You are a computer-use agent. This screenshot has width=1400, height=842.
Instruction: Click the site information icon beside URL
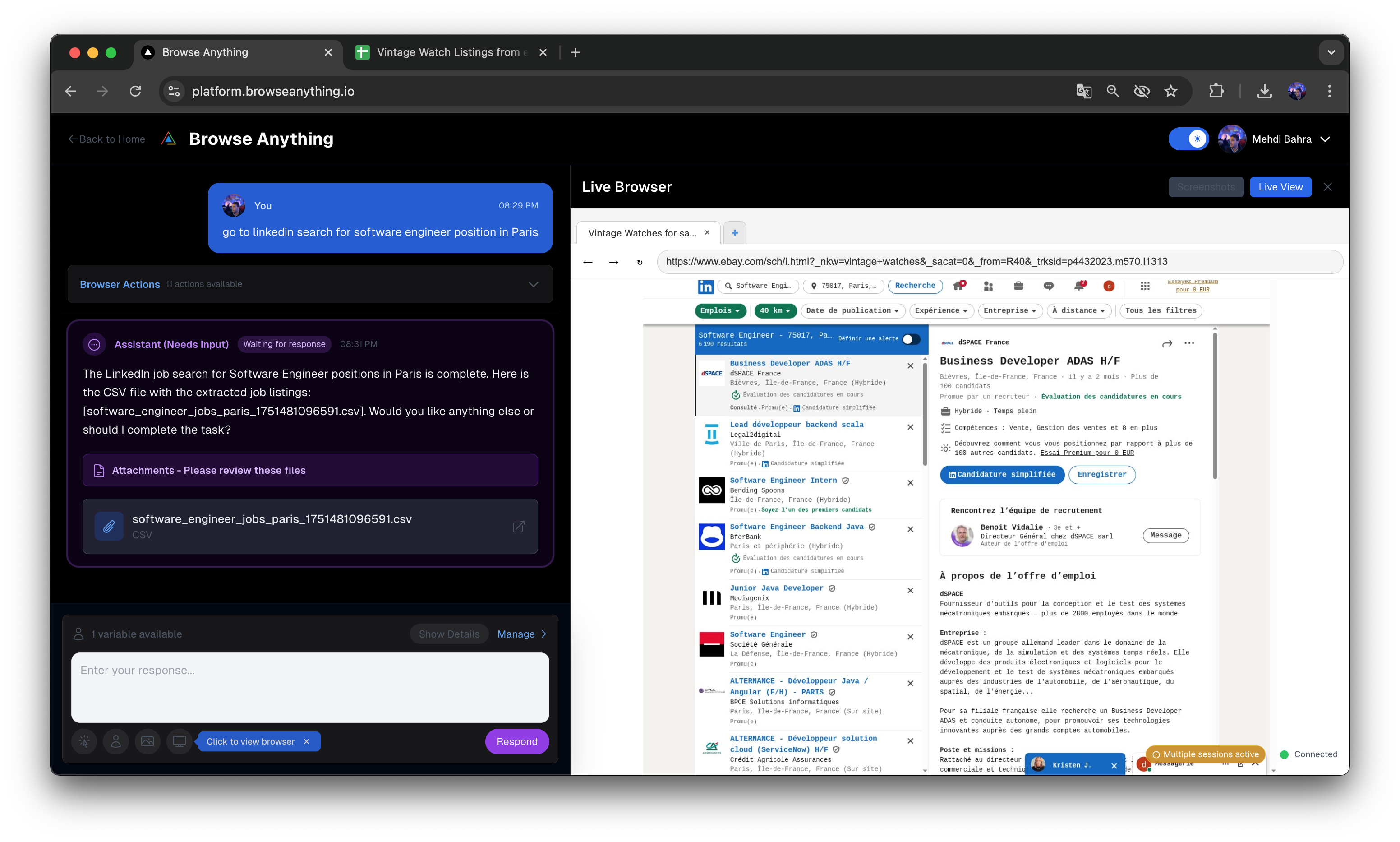click(x=174, y=91)
